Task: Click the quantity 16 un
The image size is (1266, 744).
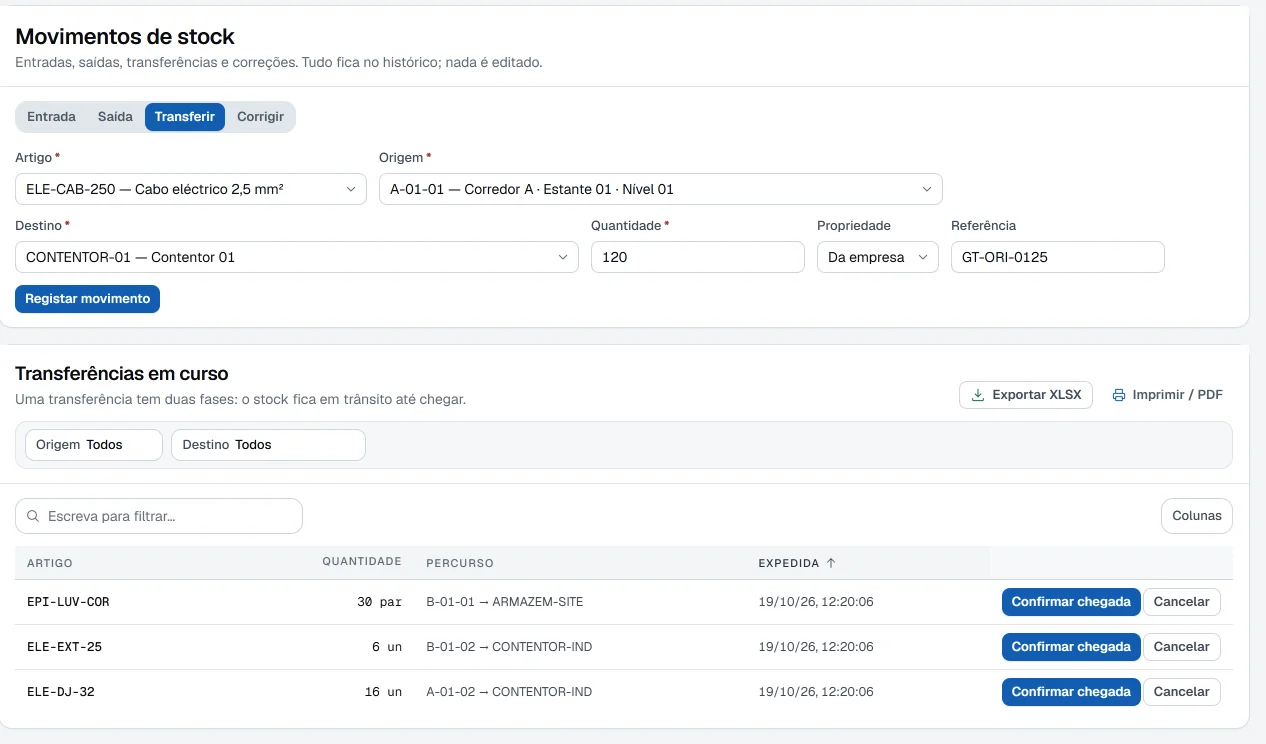Action: pyautogui.click(x=383, y=692)
